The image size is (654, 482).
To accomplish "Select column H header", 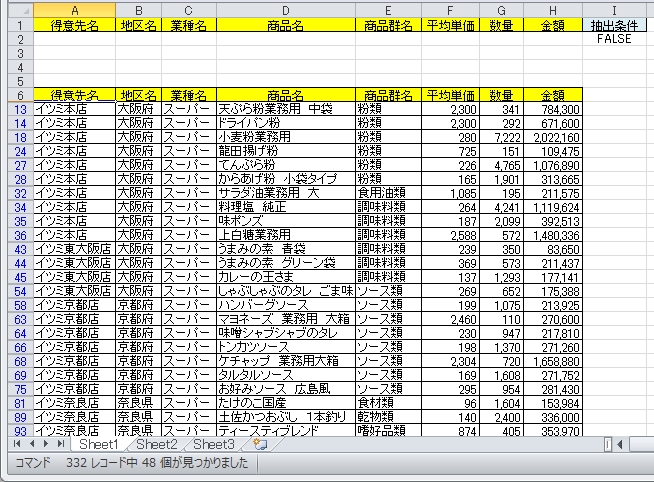I will [553, 10].
